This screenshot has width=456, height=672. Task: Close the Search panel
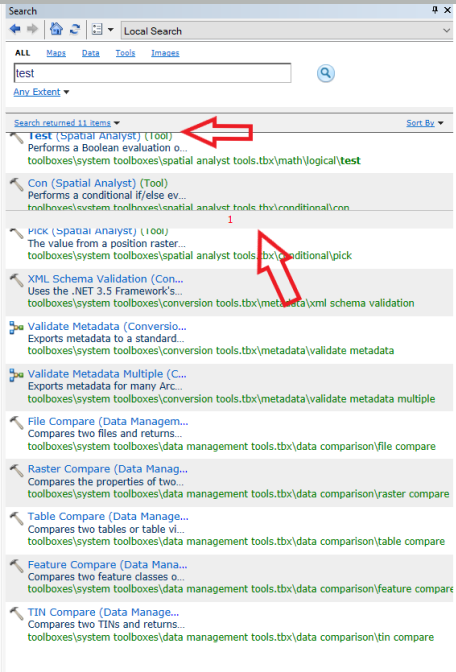pos(447,10)
